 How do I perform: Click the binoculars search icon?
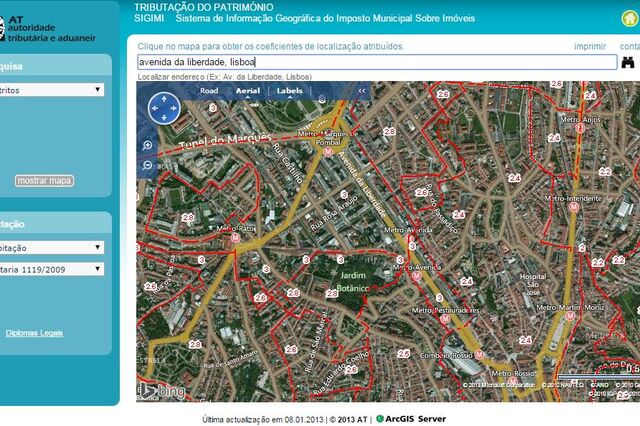click(x=628, y=62)
